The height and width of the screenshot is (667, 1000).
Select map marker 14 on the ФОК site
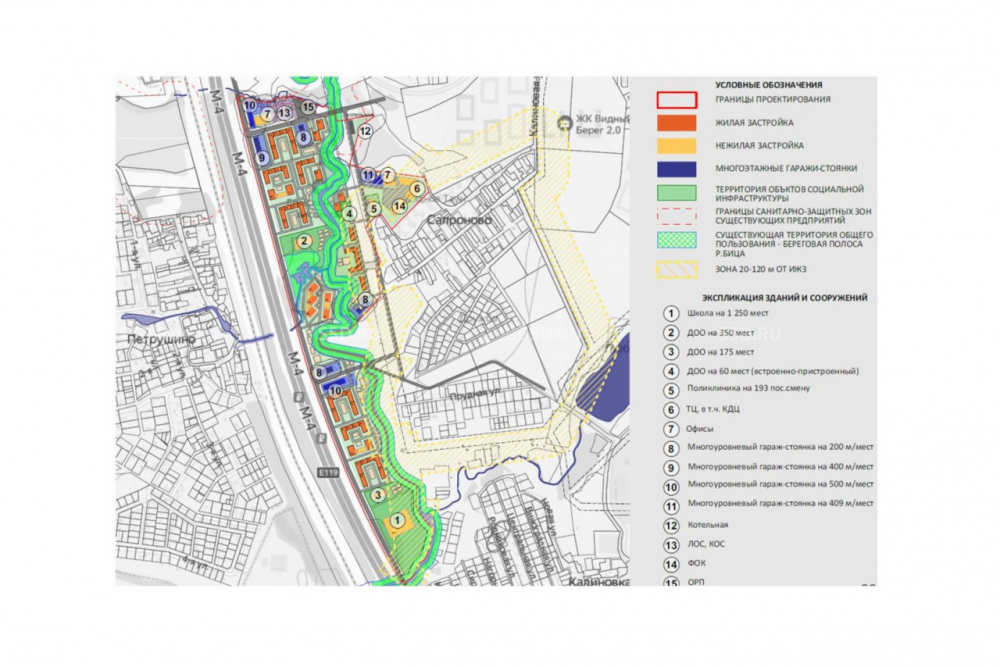pos(399,206)
